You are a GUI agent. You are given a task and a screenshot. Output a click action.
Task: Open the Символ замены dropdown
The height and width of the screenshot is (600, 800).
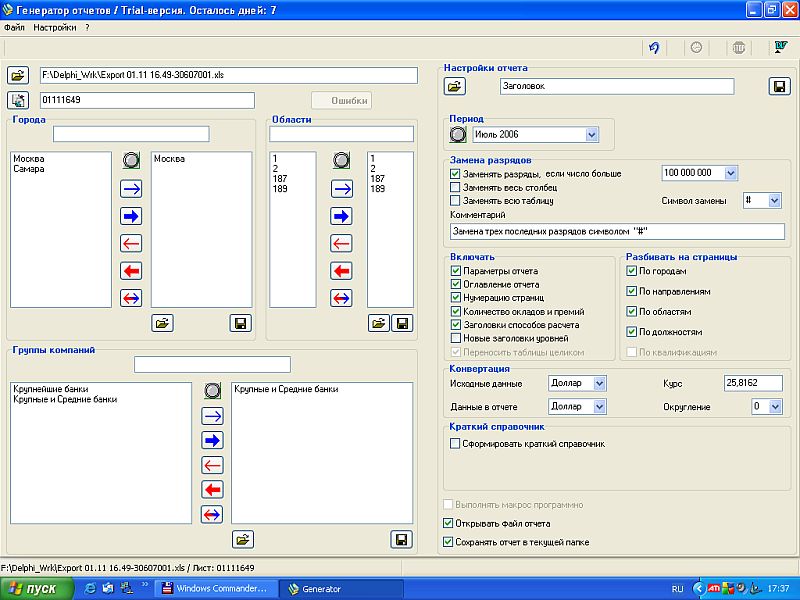pyautogui.click(x=773, y=201)
